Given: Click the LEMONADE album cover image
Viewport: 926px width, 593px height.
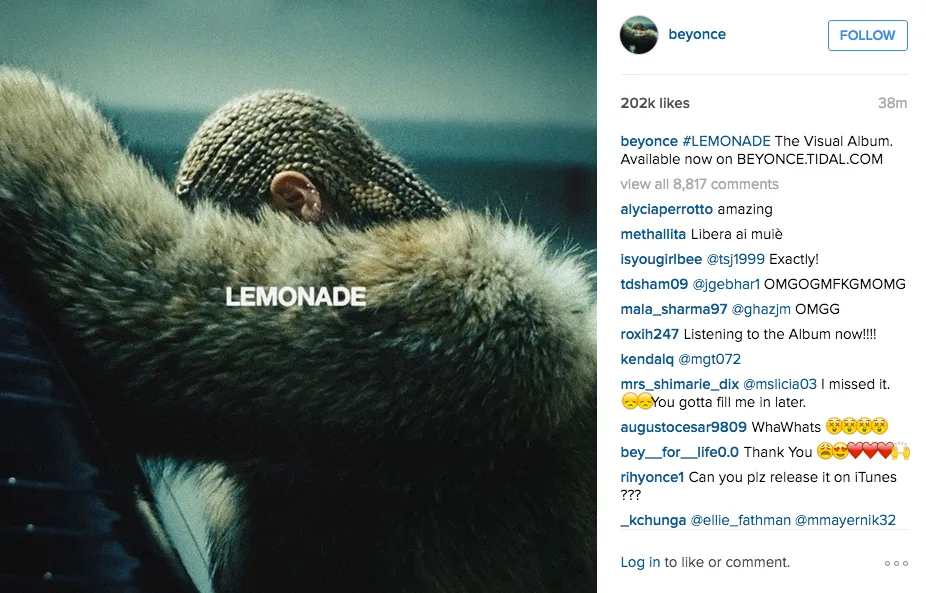Looking at the screenshot, I should coord(298,296).
